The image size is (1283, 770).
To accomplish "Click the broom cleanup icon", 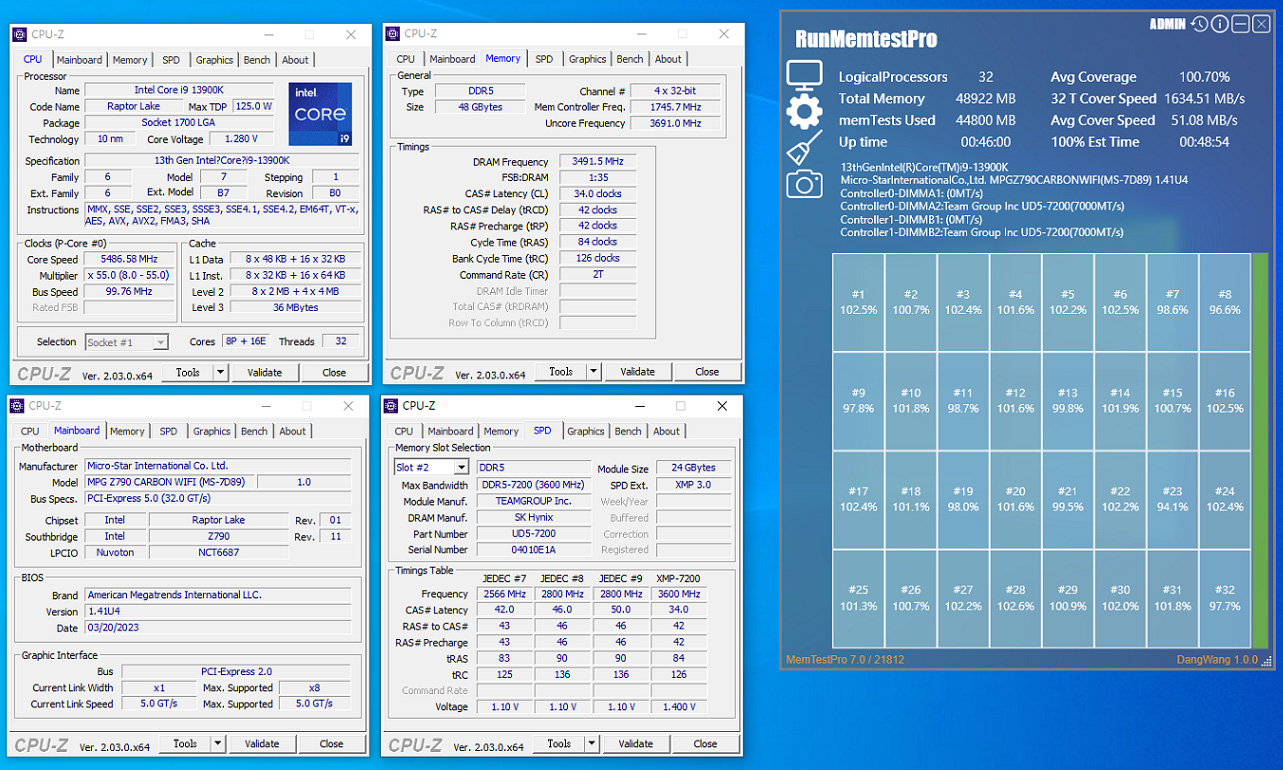I will click(x=804, y=150).
